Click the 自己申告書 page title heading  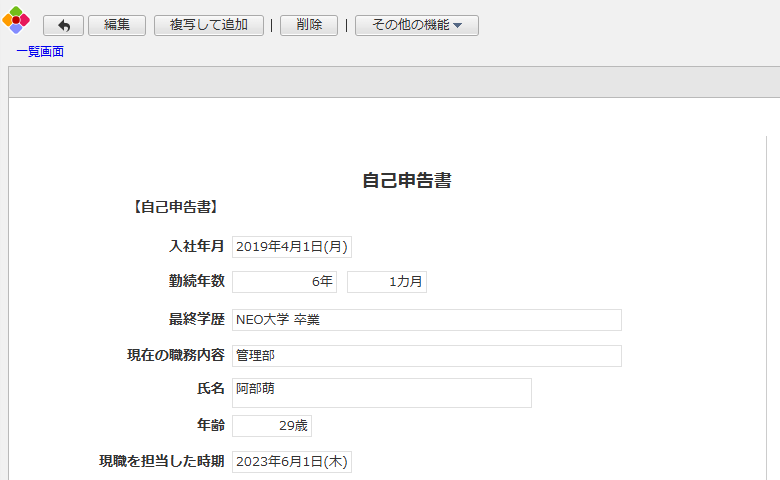pyautogui.click(x=406, y=181)
